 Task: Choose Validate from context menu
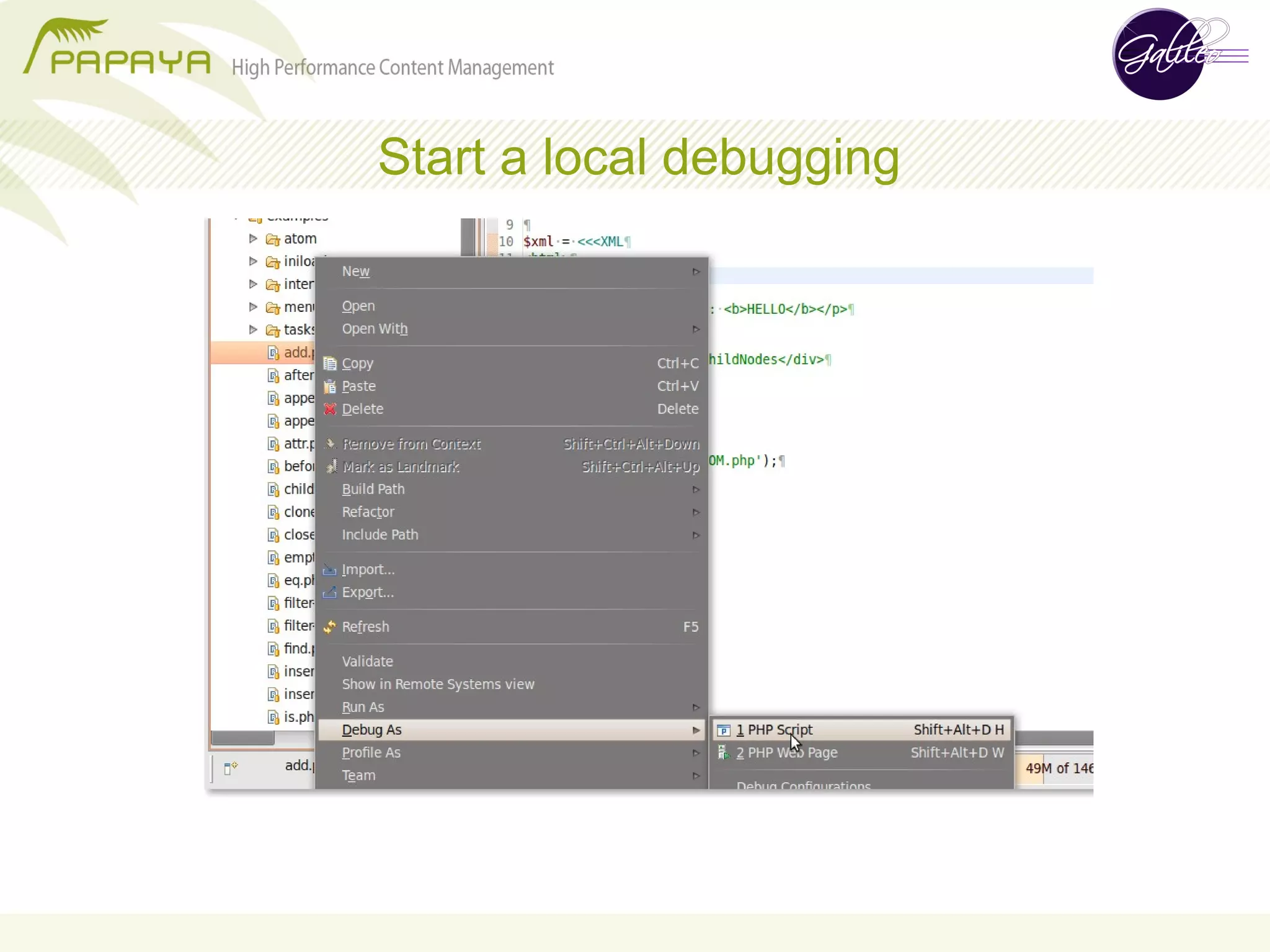point(368,662)
